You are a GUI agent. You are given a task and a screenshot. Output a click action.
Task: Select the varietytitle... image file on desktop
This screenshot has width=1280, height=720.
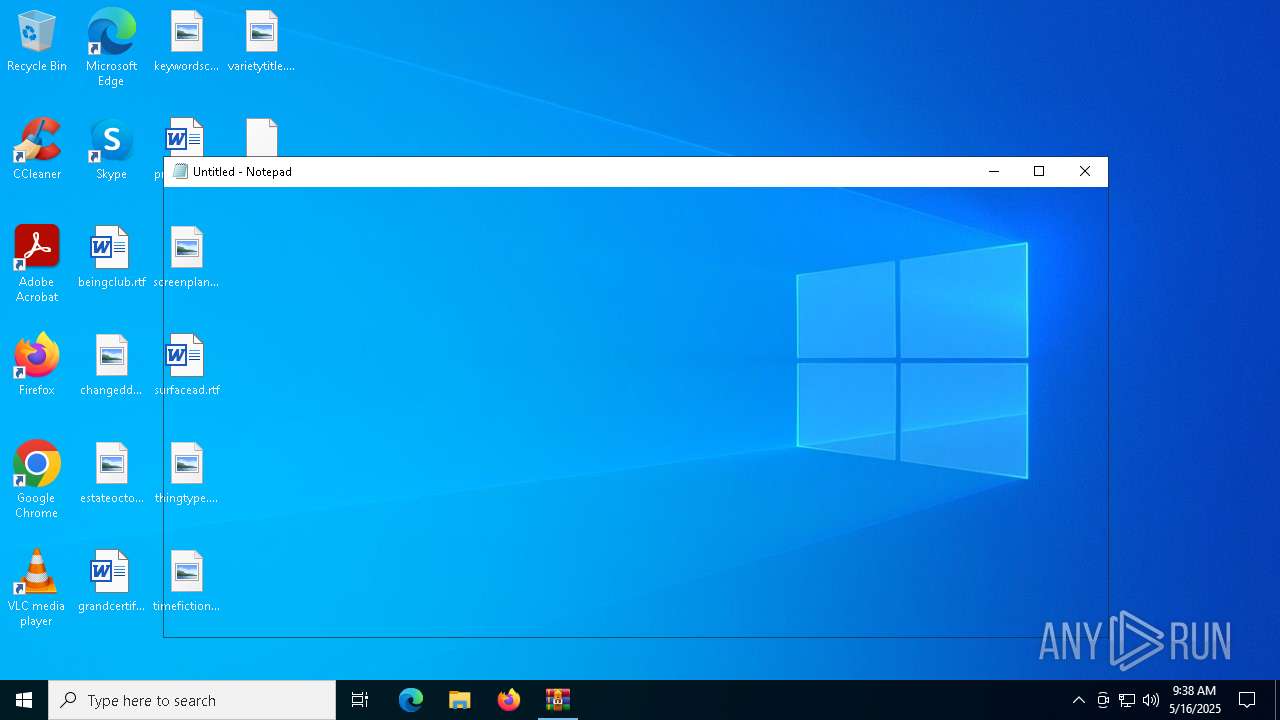click(x=261, y=42)
